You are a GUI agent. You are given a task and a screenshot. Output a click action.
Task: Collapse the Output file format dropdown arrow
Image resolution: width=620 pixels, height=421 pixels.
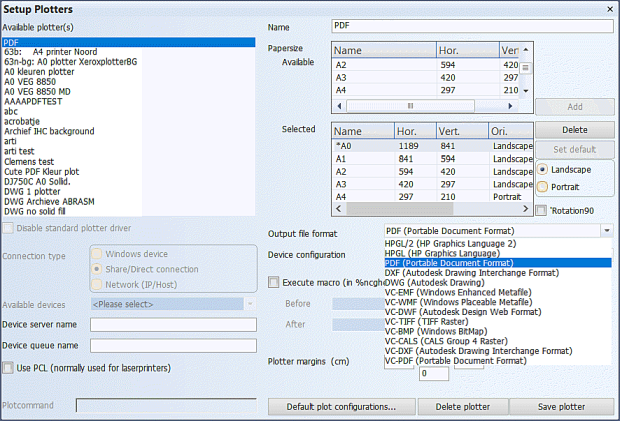tap(607, 231)
